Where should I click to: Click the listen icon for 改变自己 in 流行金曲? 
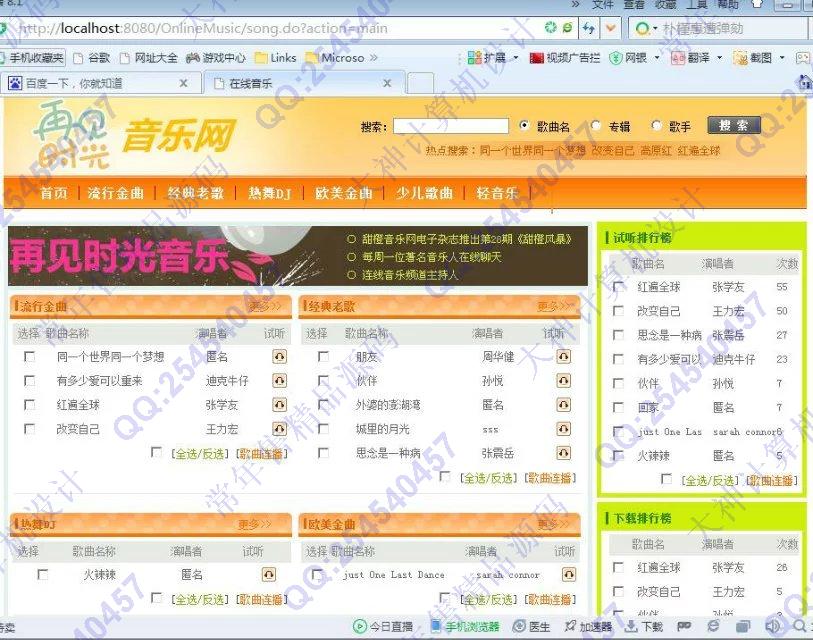(279, 429)
